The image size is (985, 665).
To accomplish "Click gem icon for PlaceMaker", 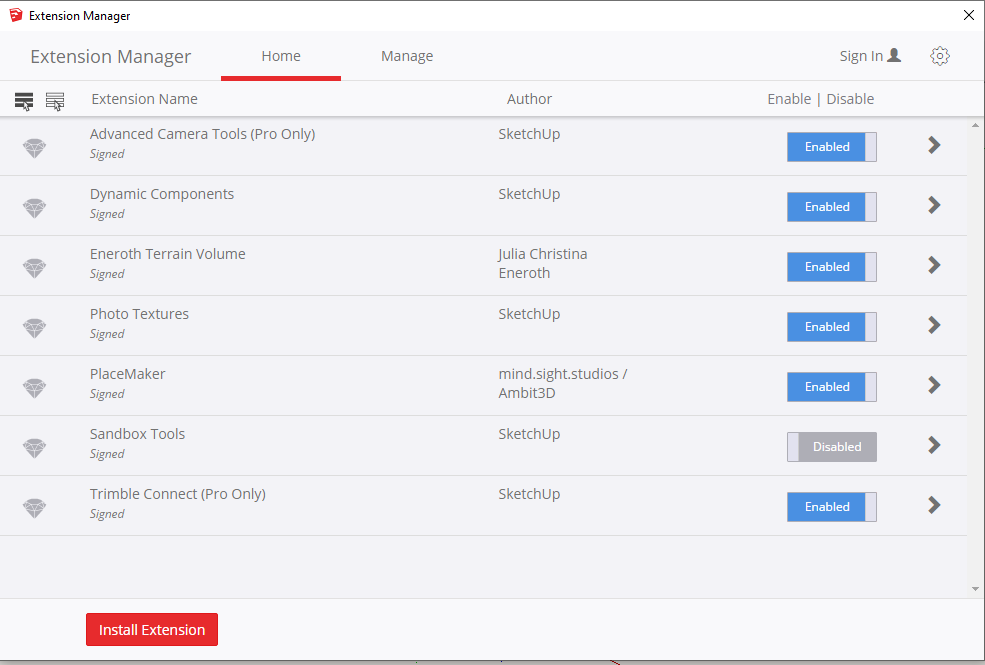I will [35, 388].
